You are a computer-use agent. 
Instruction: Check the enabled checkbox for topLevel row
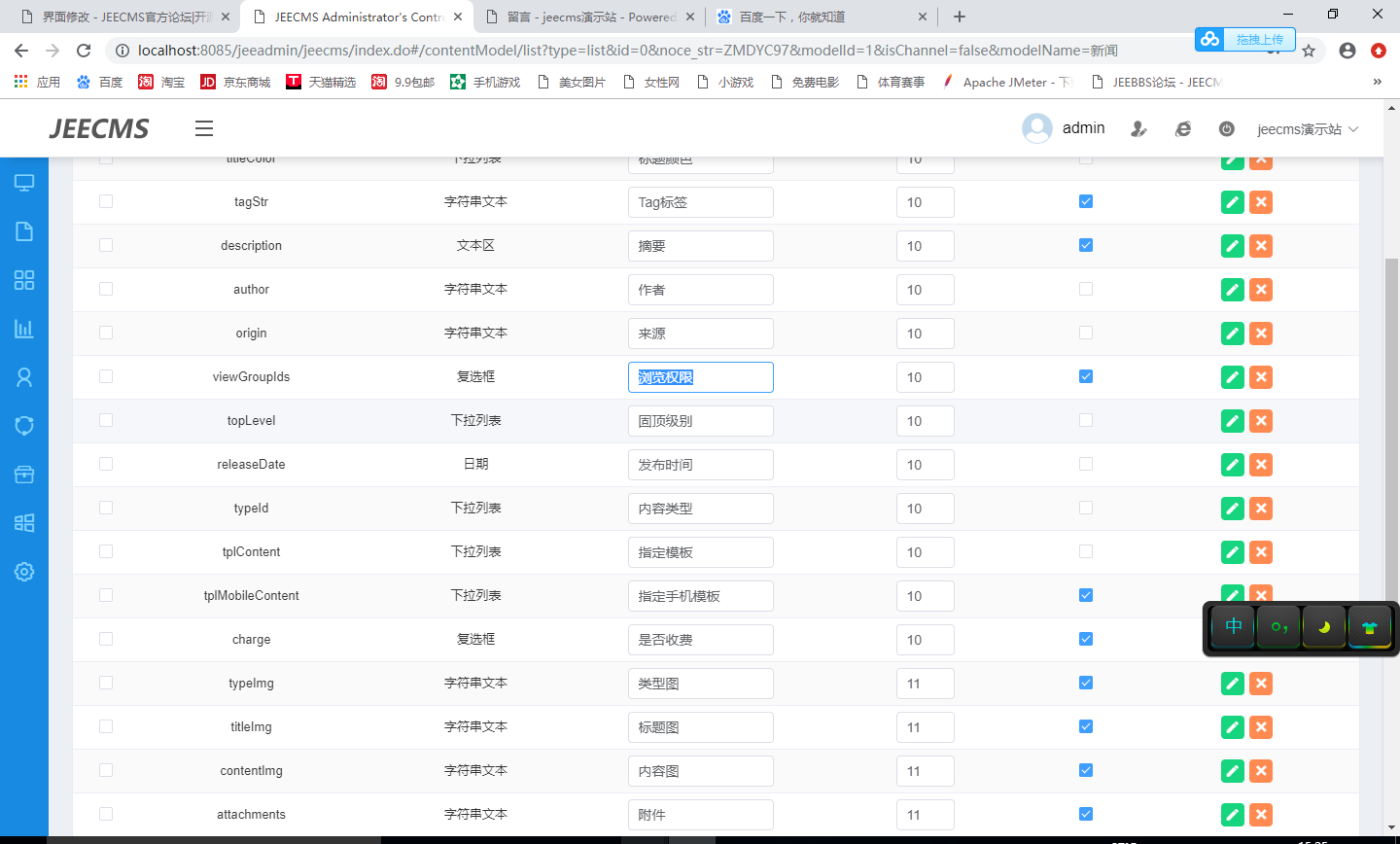[x=1086, y=420]
